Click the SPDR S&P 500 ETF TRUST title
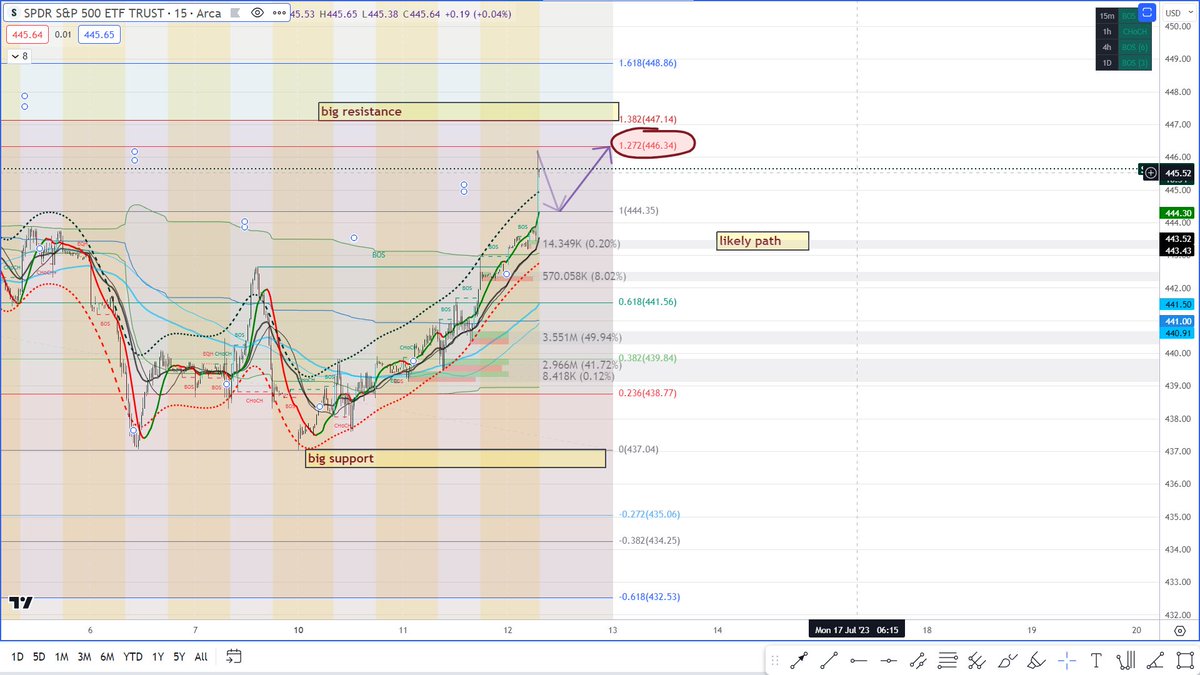 (92, 13)
